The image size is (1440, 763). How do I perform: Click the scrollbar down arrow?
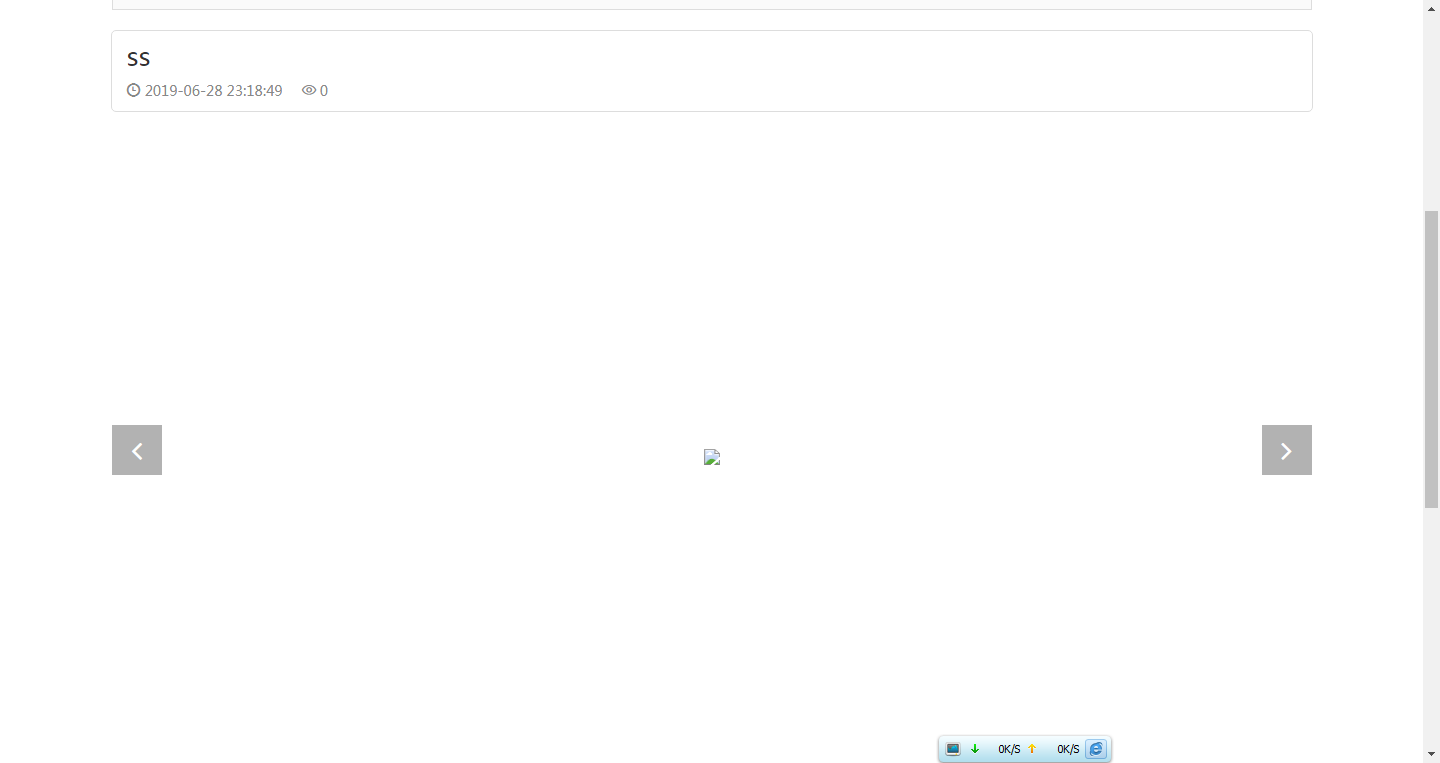pos(1431,754)
